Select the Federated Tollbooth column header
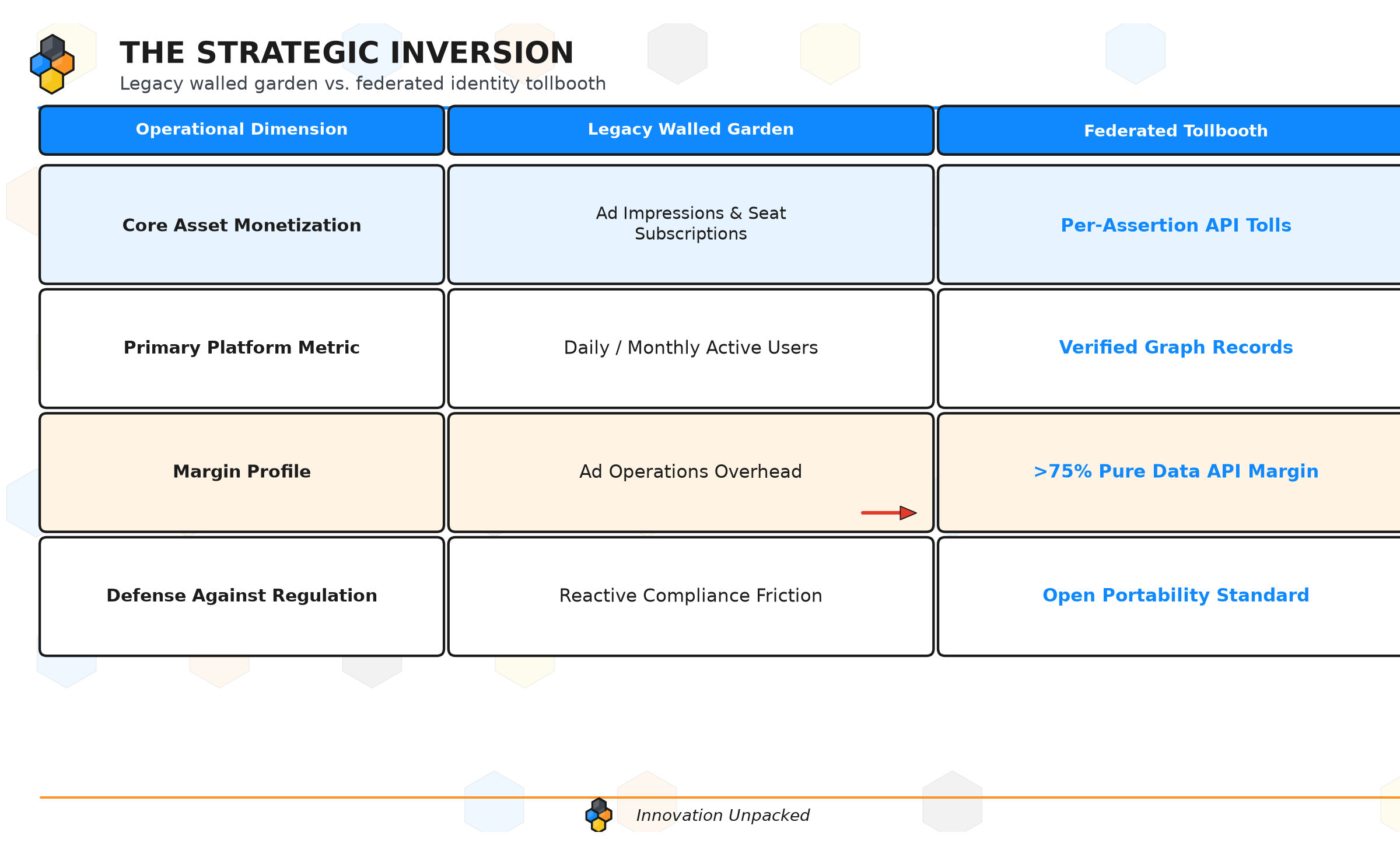Image resolution: width=1400 pixels, height=857 pixels. point(1169,130)
